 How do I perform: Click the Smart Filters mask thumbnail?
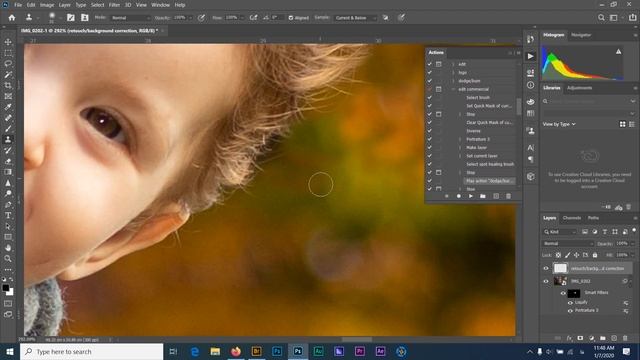[x=573, y=293]
